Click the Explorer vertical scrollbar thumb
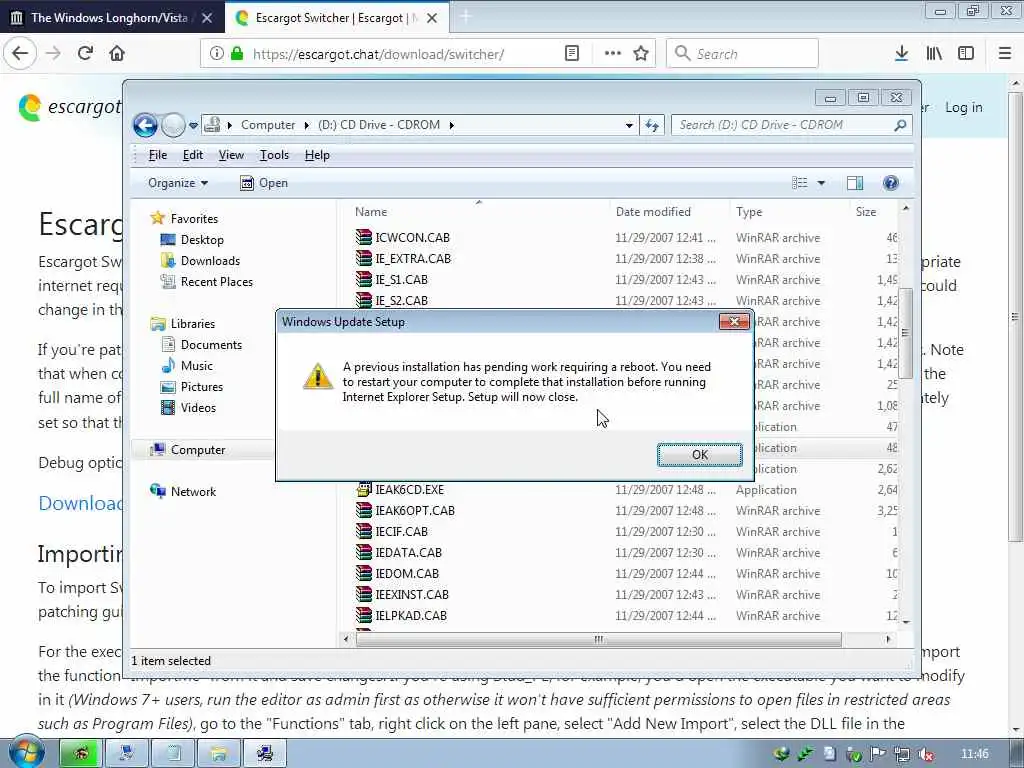Screen dimensions: 1024x768 point(905,333)
